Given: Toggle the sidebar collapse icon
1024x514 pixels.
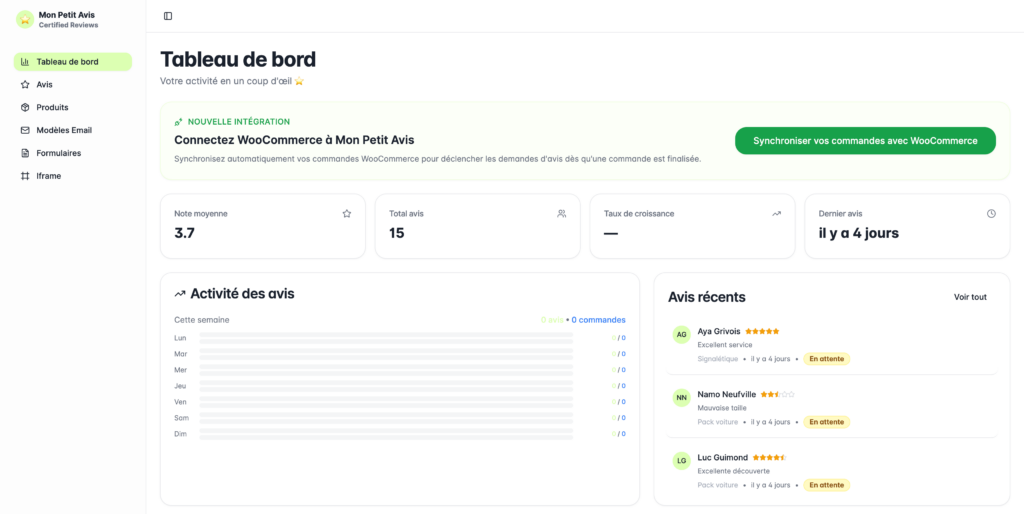Looking at the screenshot, I should (168, 16).
